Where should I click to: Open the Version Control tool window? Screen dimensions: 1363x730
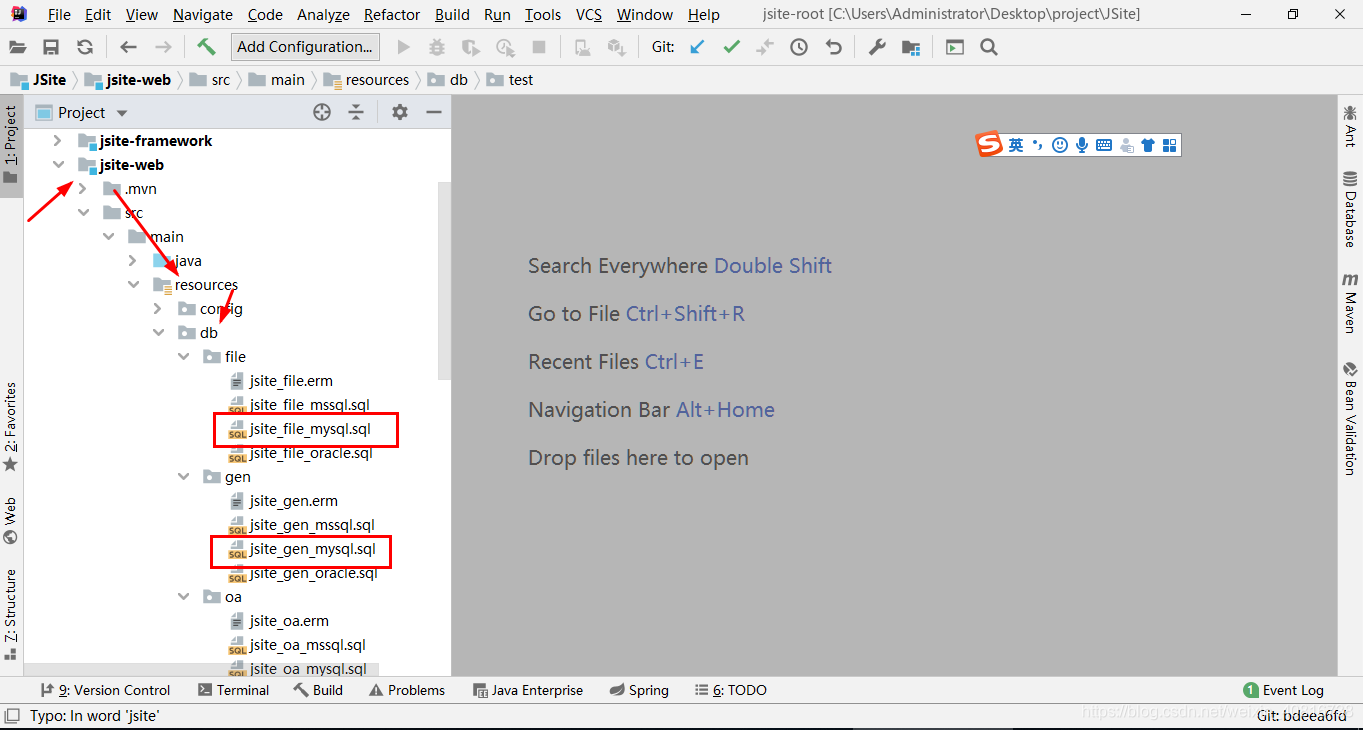[x=105, y=690]
